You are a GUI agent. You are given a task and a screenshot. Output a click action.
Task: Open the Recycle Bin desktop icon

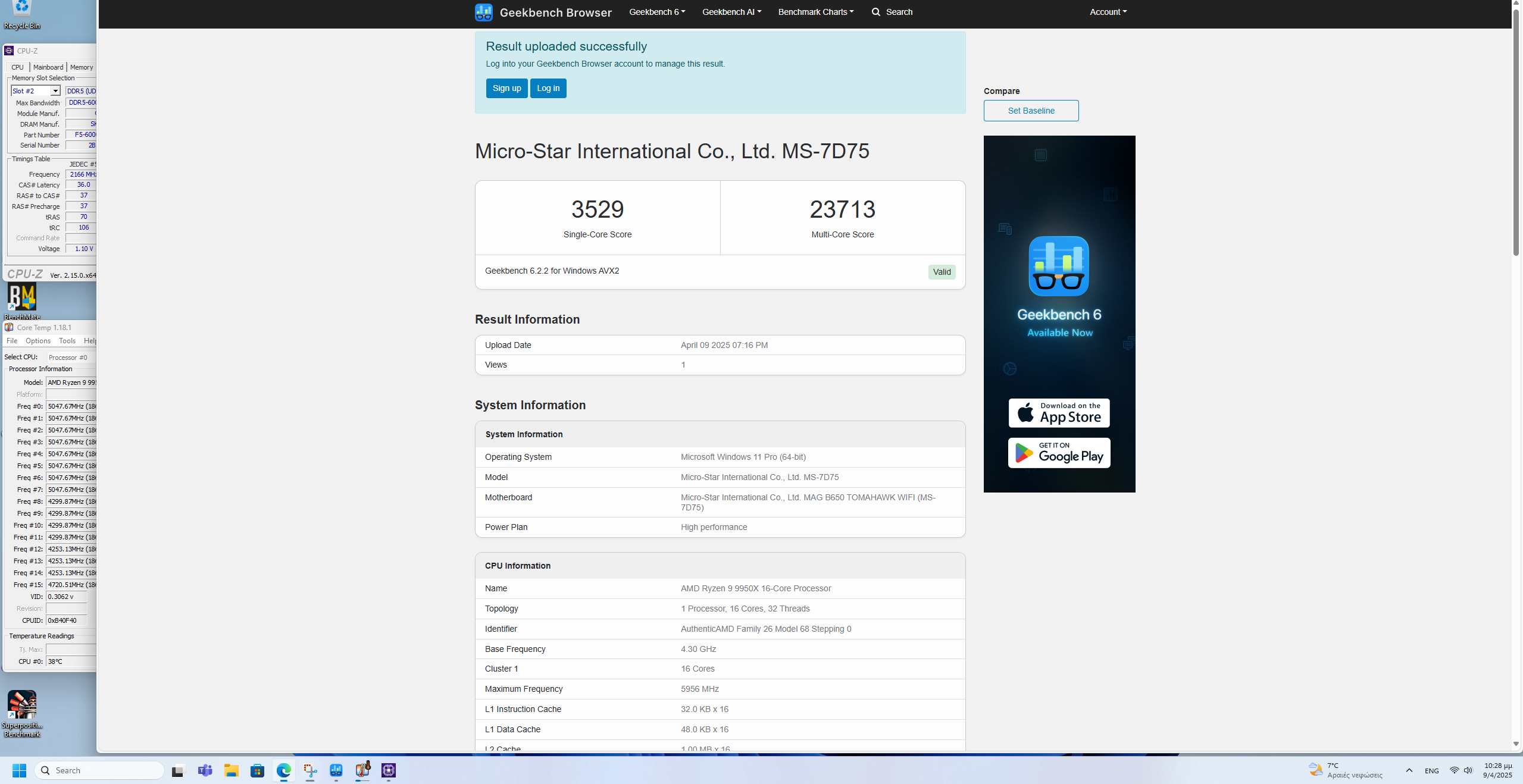click(x=22, y=15)
